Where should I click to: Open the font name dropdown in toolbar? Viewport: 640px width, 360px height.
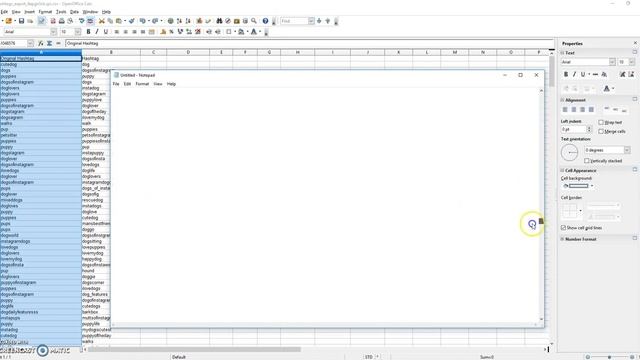(53, 32)
